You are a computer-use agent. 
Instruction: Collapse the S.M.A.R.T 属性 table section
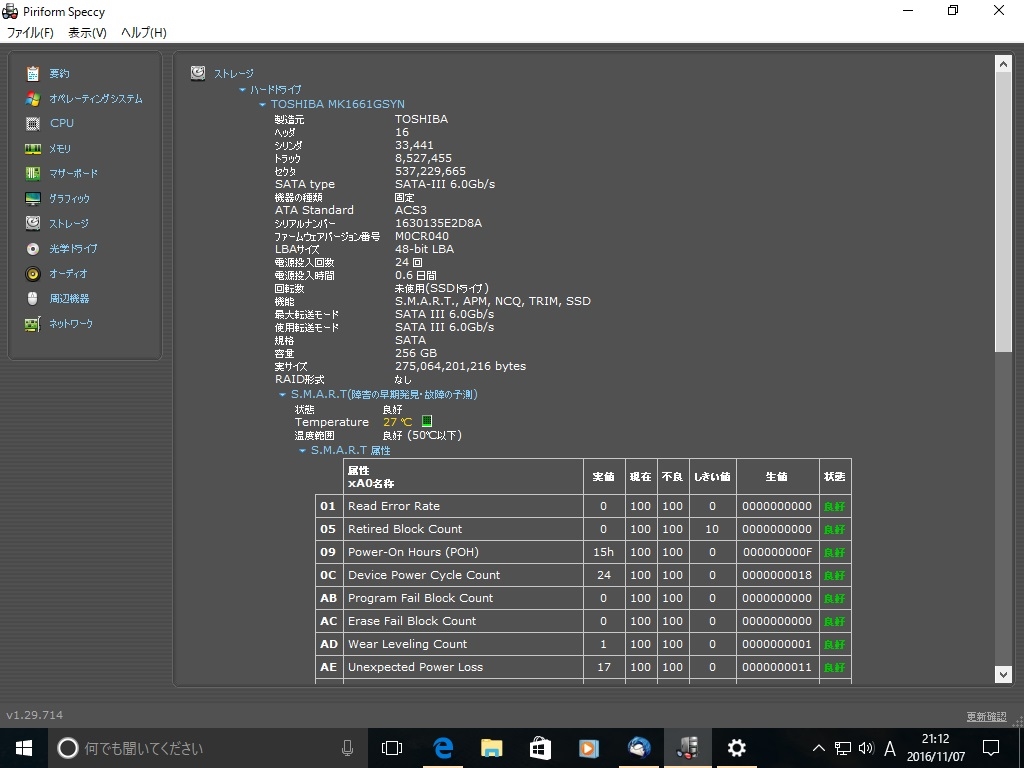[x=302, y=451]
